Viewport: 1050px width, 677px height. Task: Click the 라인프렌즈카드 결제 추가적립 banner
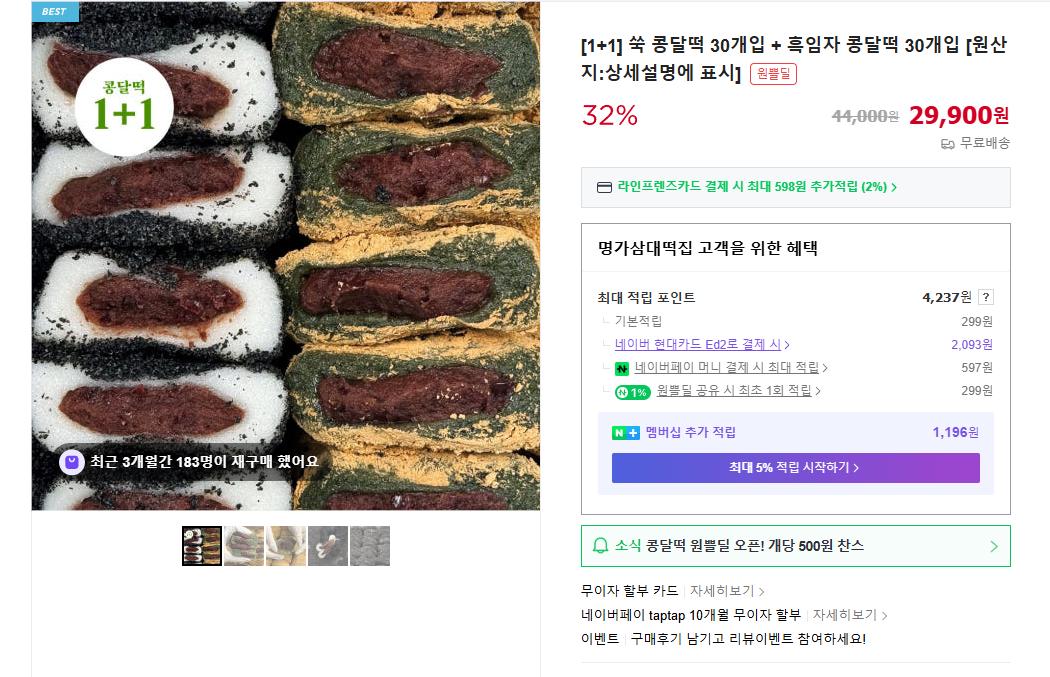pyautogui.click(x=796, y=187)
